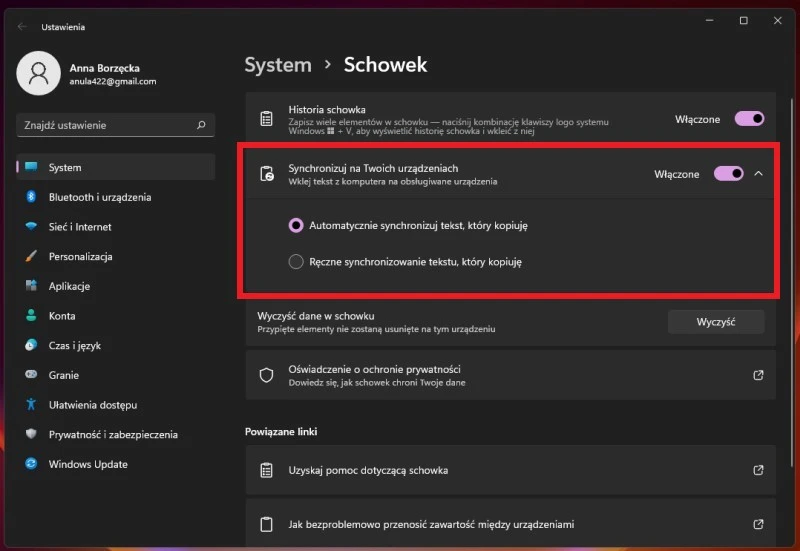
Task: Click the shield icon for Prywatność i zabezpieczenia
Action: pyautogui.click(x=31, y=434)
